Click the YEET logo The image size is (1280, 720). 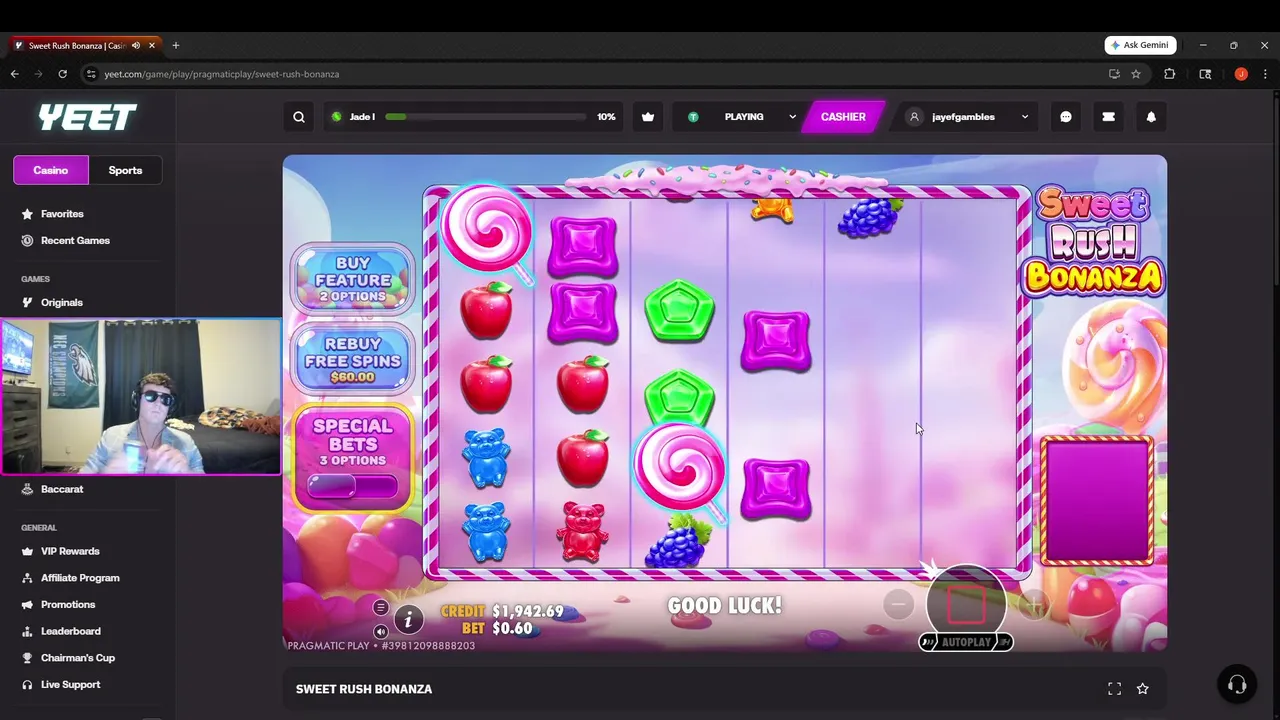[x=87, y=118]
